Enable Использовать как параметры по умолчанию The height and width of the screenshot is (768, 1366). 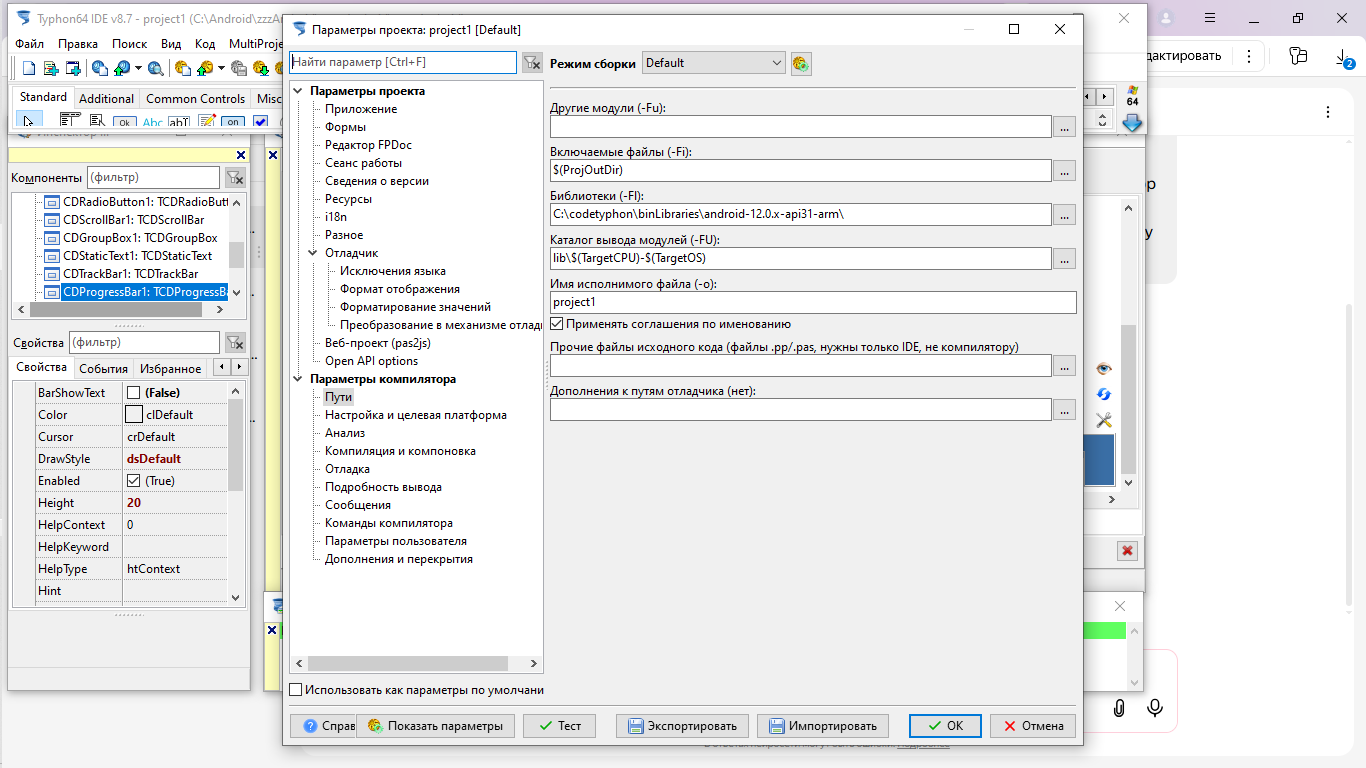pos(296,690)
